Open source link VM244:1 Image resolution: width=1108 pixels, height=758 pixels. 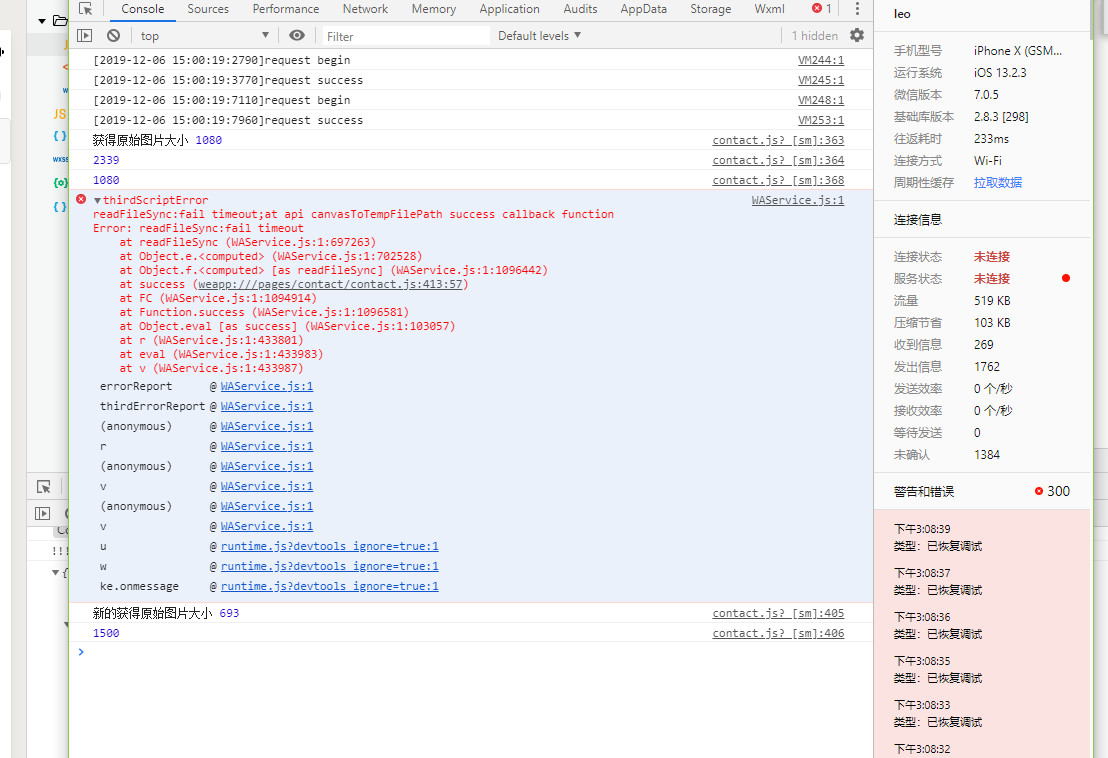[821, 60]
